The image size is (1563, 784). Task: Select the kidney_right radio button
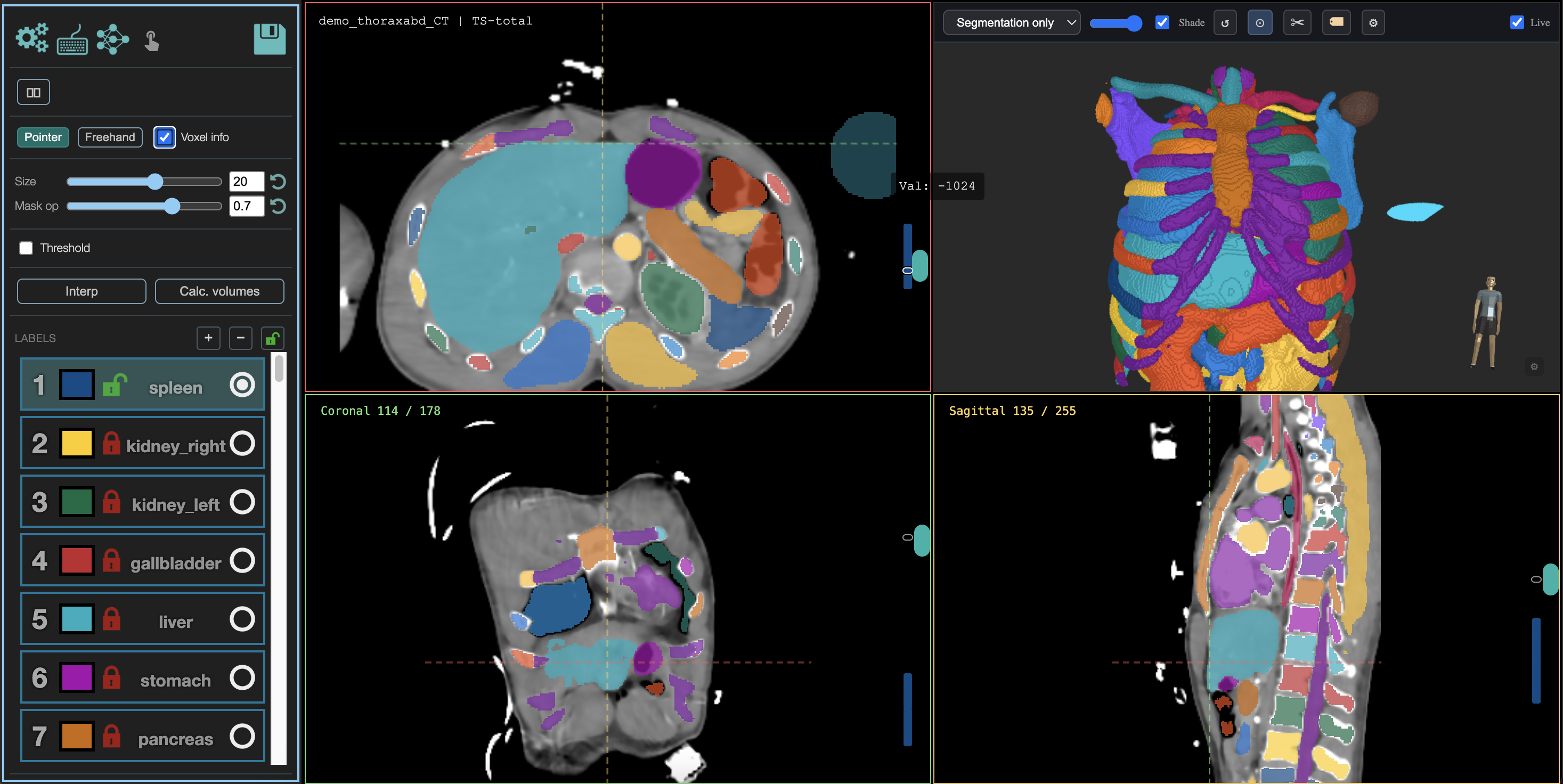click(x=242, y=444)
